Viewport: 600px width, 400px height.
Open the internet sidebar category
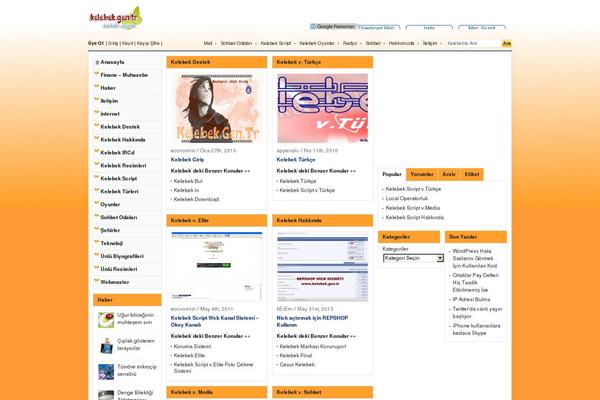pos(110,114)
